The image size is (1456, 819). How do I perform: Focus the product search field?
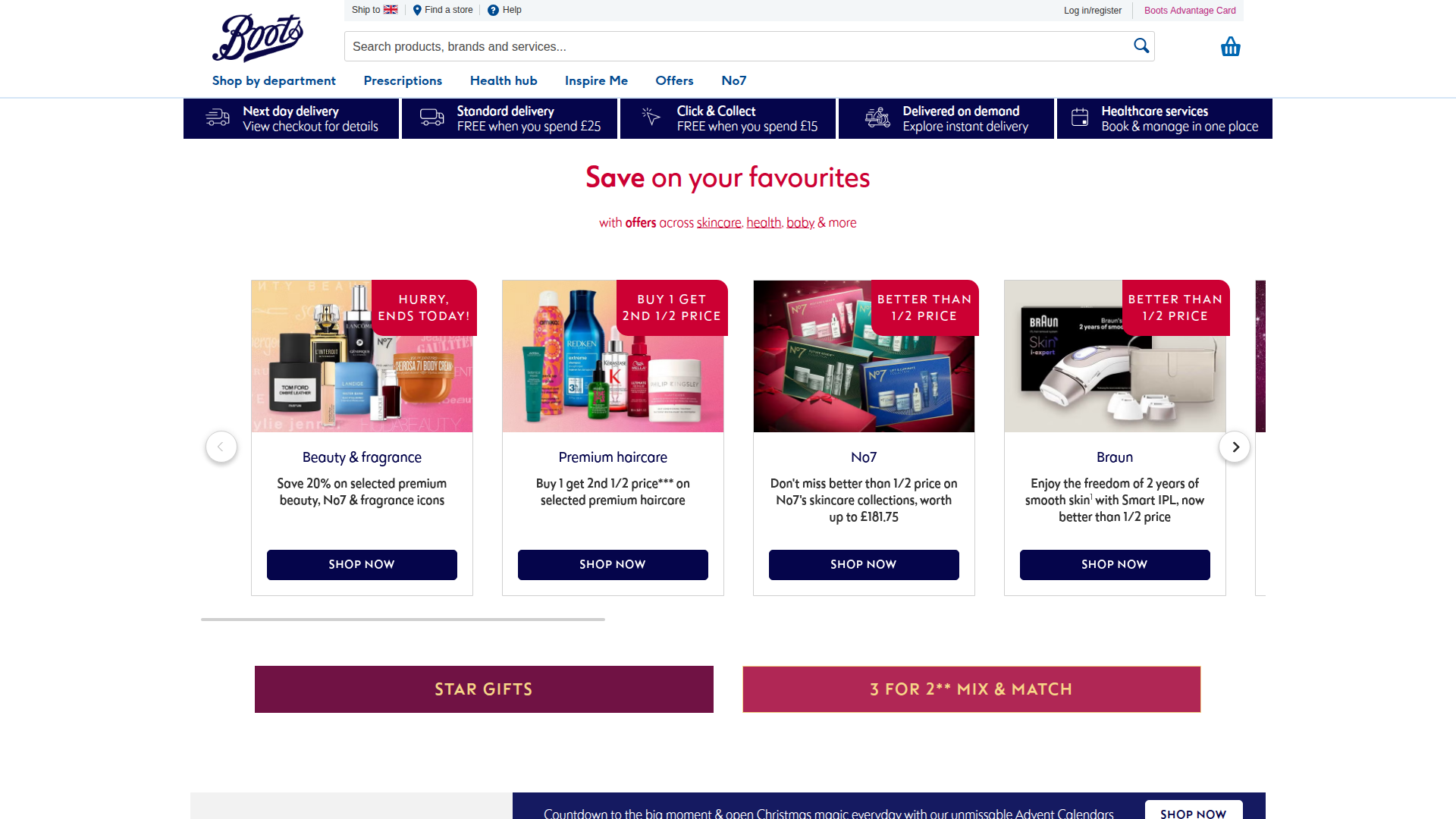click(x=739, y=46)
